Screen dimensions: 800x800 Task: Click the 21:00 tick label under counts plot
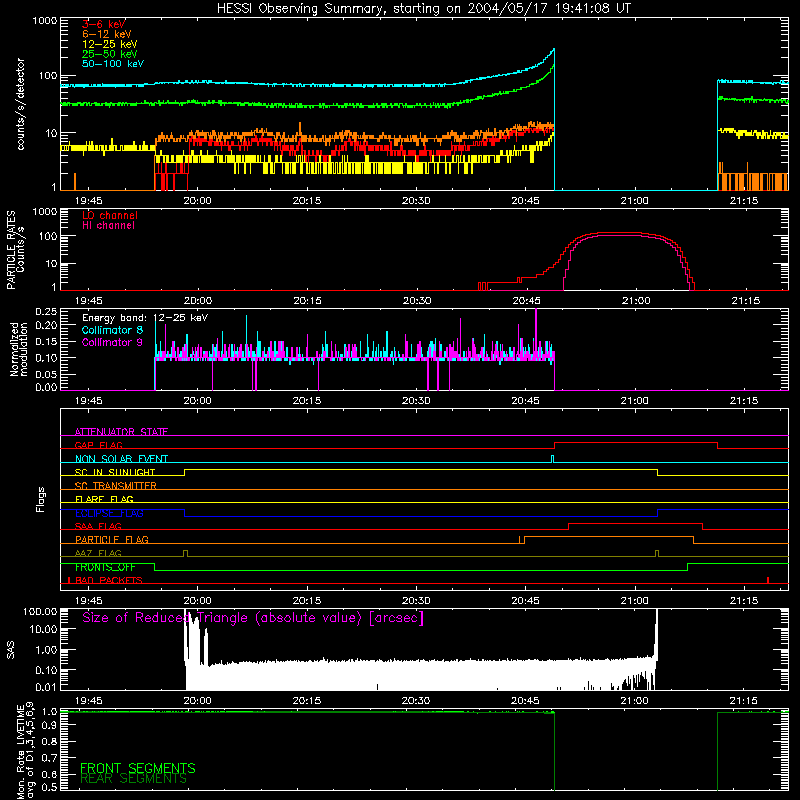click(x=635, y=201)
